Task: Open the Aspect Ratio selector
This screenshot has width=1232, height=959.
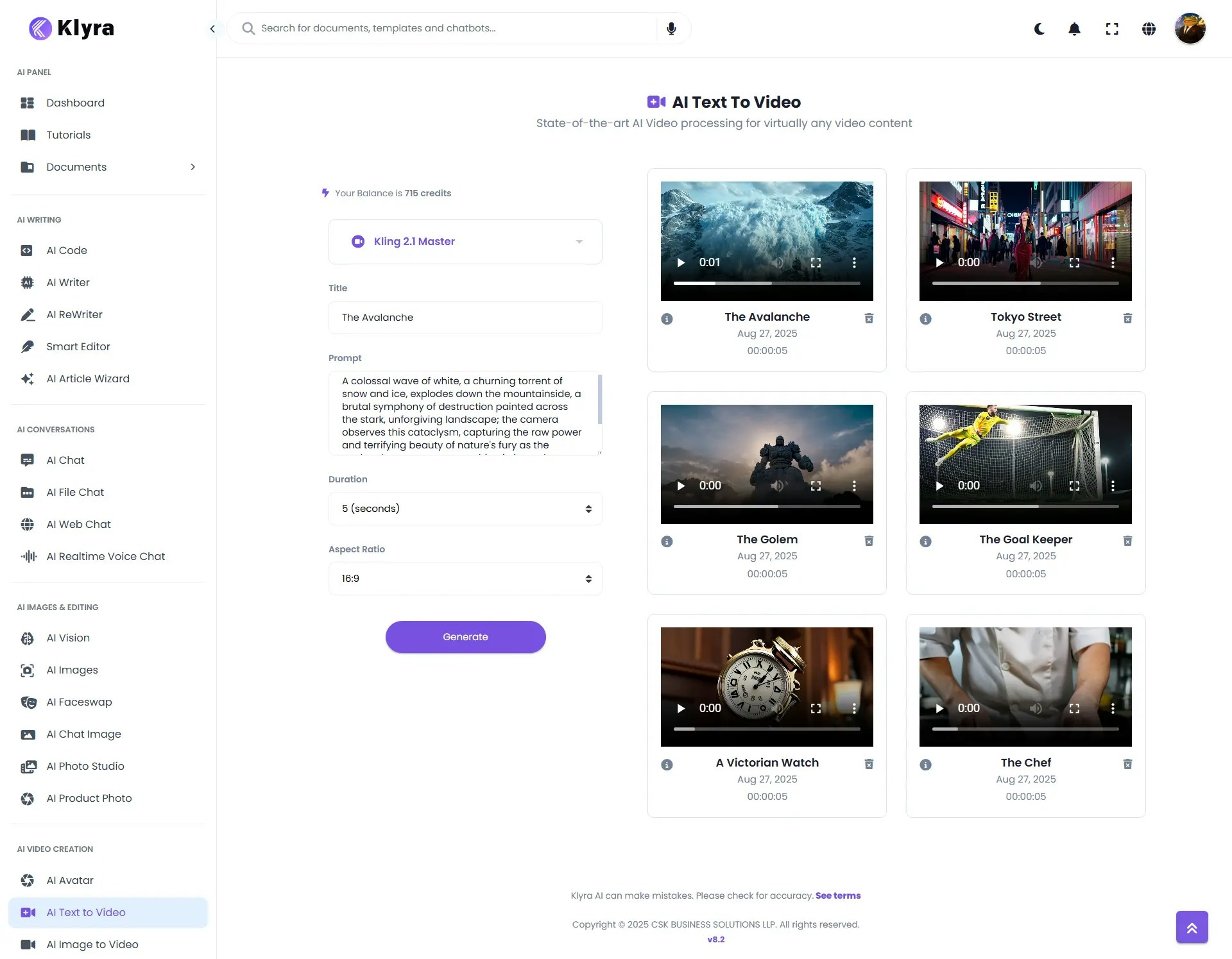Action: [x=465, y=578]
